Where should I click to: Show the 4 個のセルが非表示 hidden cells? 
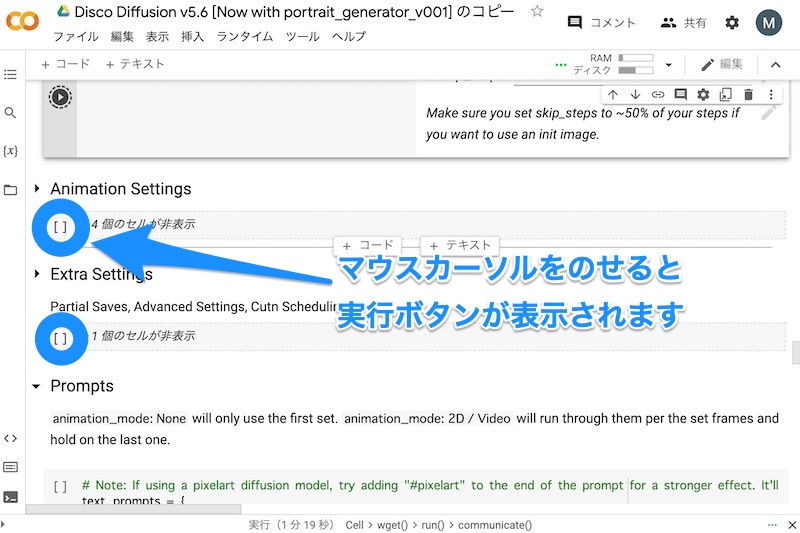coord(143,224)
